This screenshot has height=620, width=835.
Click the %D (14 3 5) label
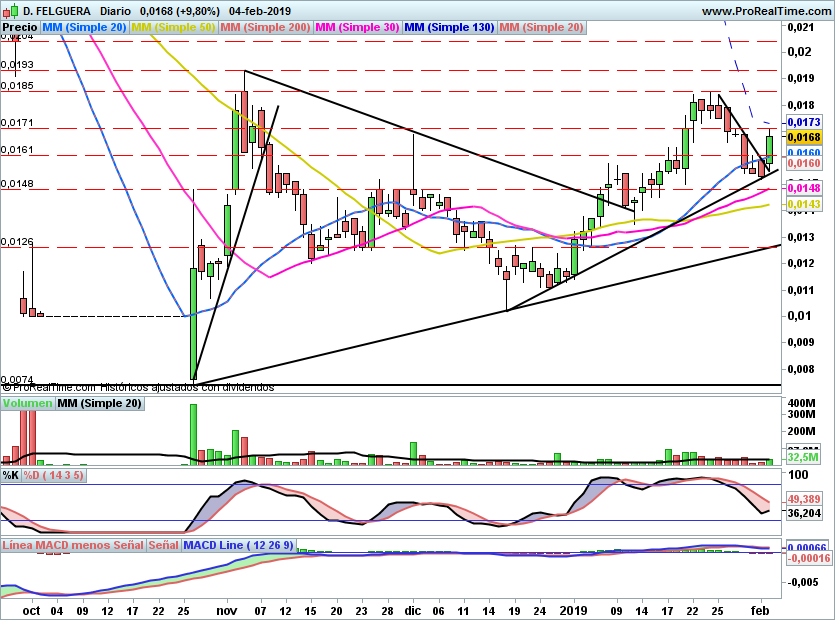53,475
